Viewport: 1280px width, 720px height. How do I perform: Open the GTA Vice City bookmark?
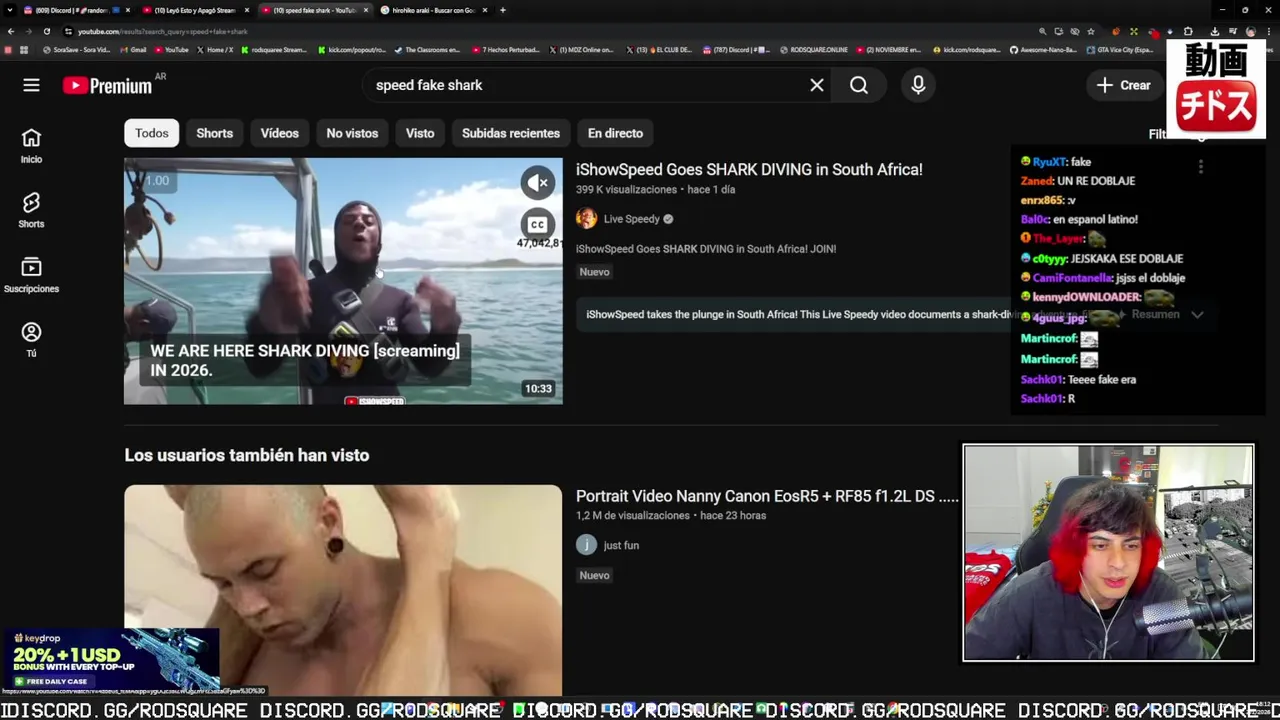pyautogui.click(x=1120, y=50)
